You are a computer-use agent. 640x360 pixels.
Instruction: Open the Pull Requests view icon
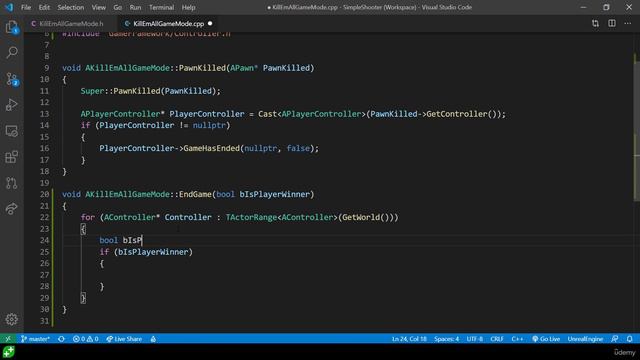11,183
